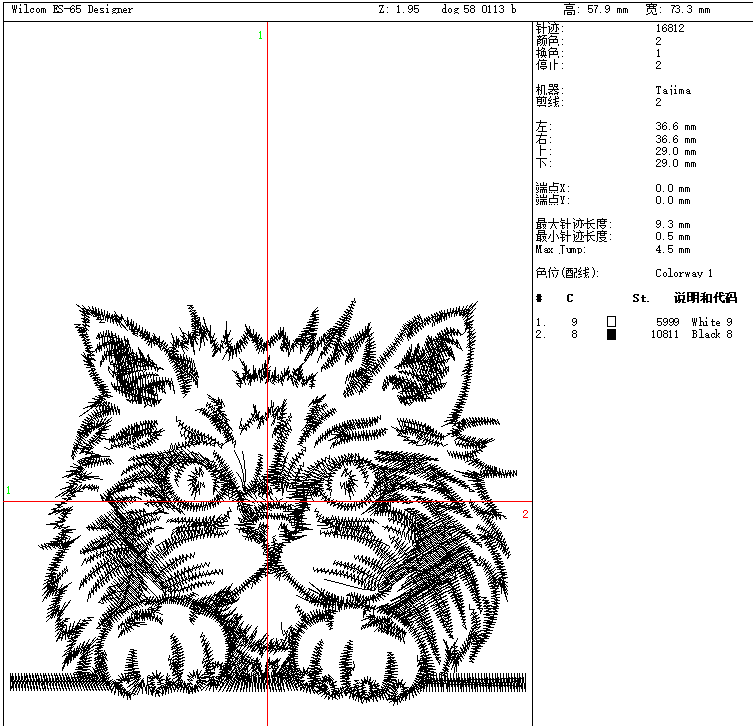Click the White 9 color swatch box

(x=611, y=321)
